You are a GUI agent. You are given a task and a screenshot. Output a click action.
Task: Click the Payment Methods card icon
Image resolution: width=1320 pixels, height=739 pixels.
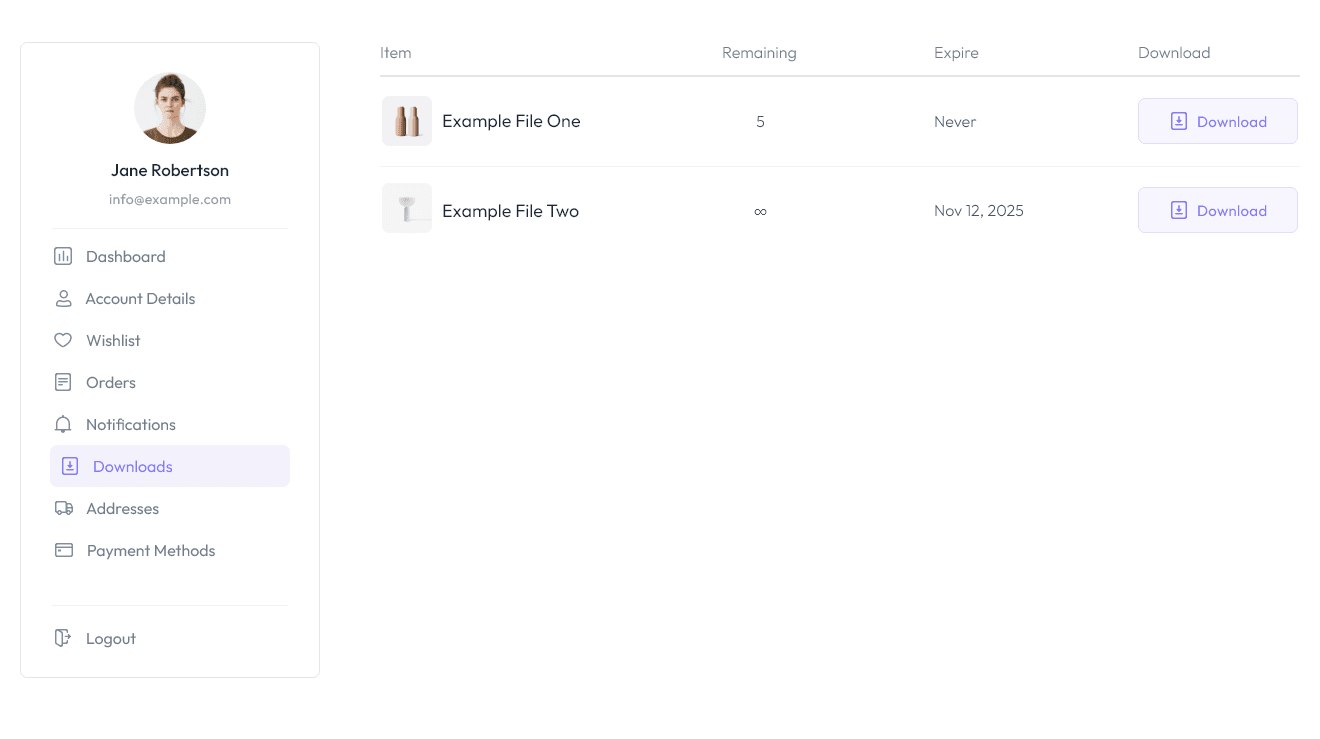click(x=63, y=550)
